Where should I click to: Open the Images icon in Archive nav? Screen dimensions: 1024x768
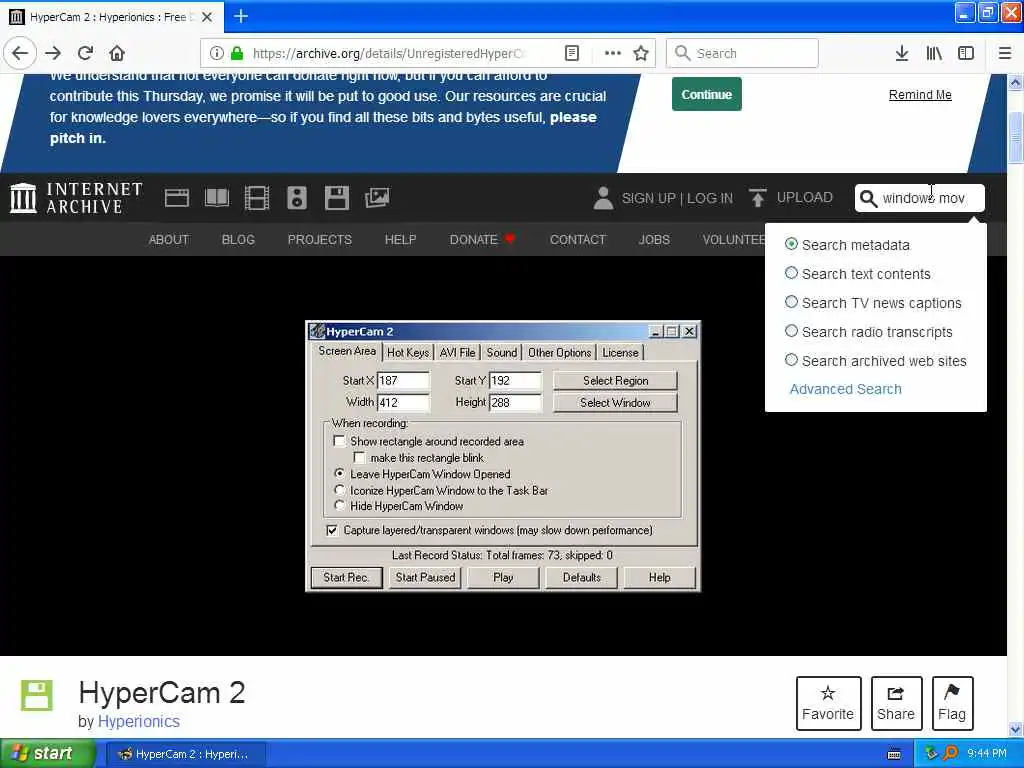(x=377, y=198)
